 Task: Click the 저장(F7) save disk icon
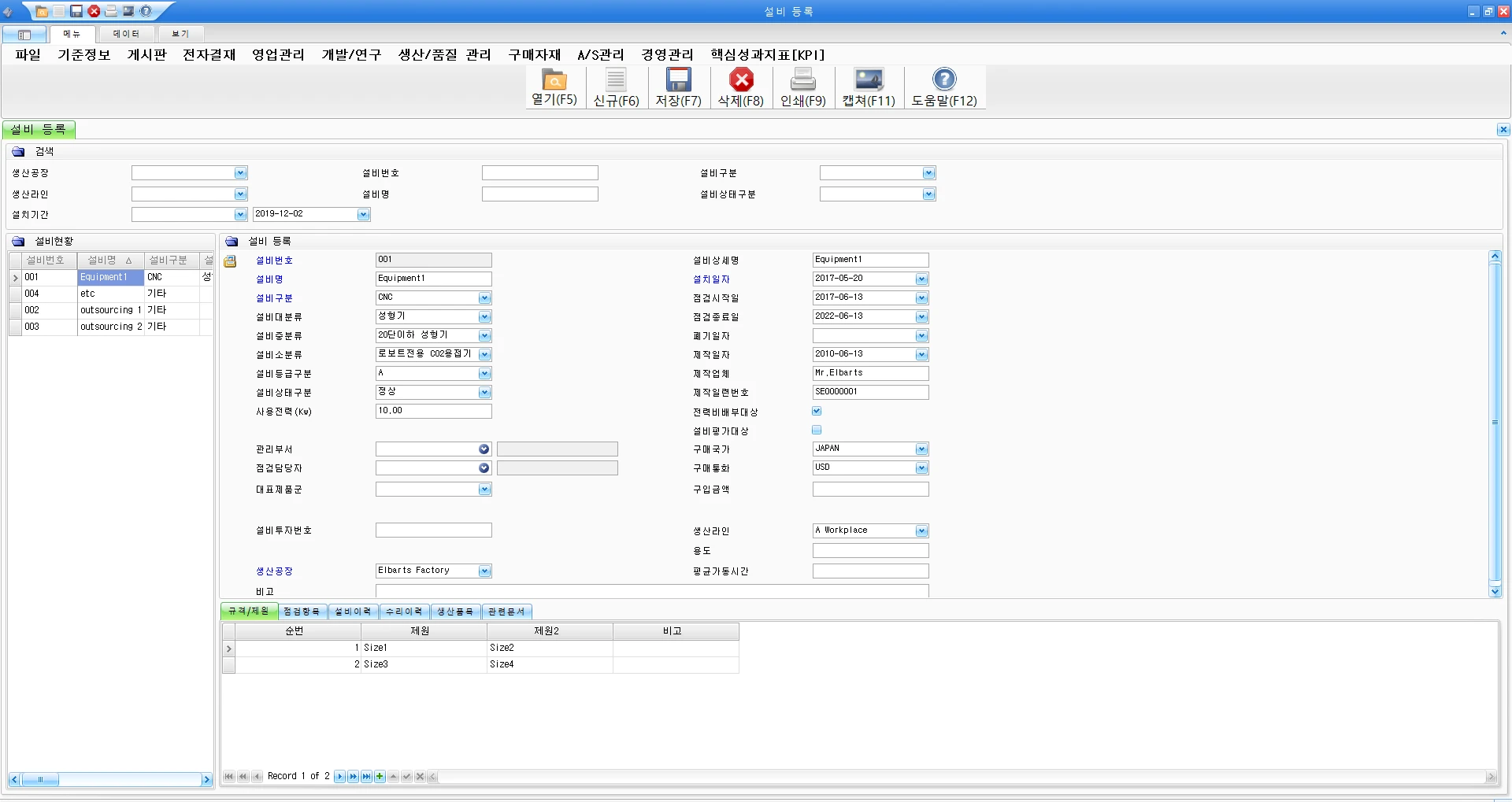(678, 80)
